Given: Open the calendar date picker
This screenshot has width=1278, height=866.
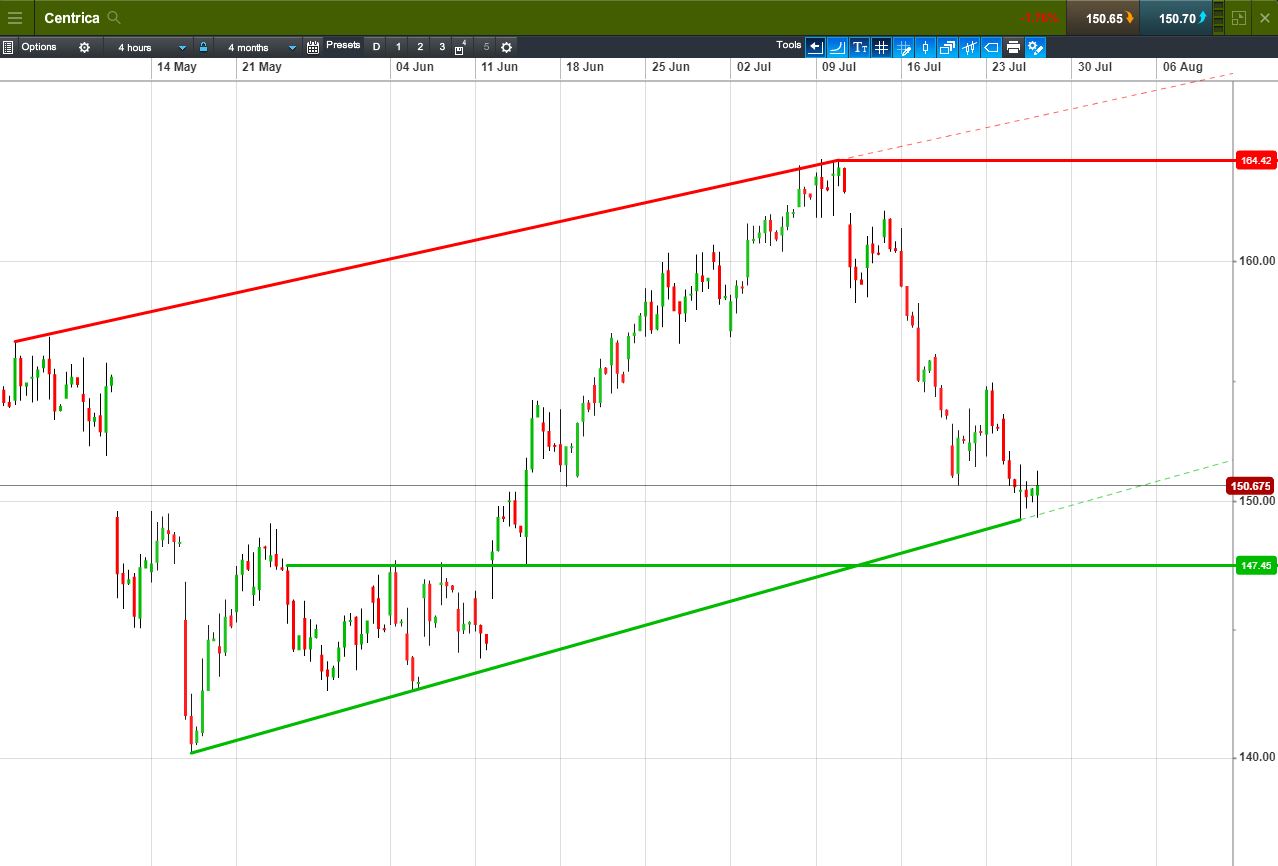Looking at the screenshot, I should click(x=313, y=47).
